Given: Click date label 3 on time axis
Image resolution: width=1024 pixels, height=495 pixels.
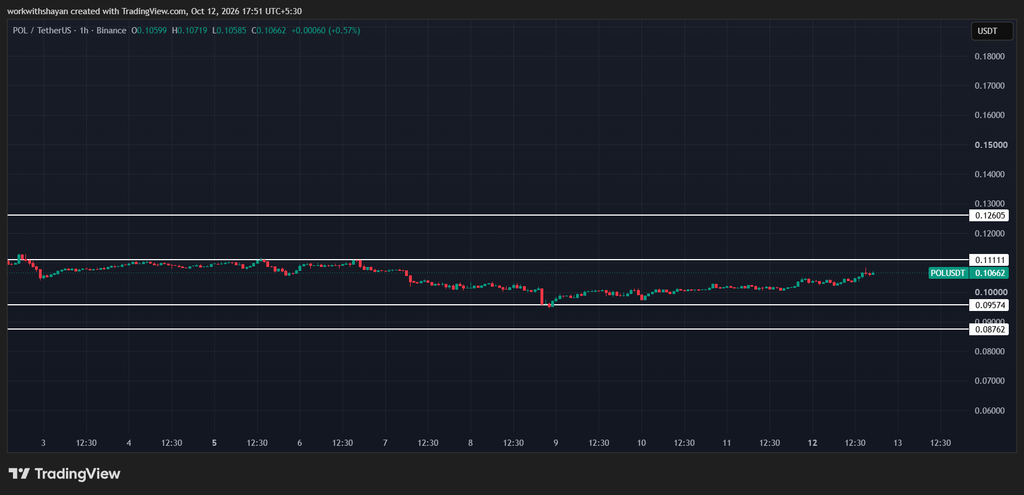Looking at the screenshot, I should click(x=43, y=443).
